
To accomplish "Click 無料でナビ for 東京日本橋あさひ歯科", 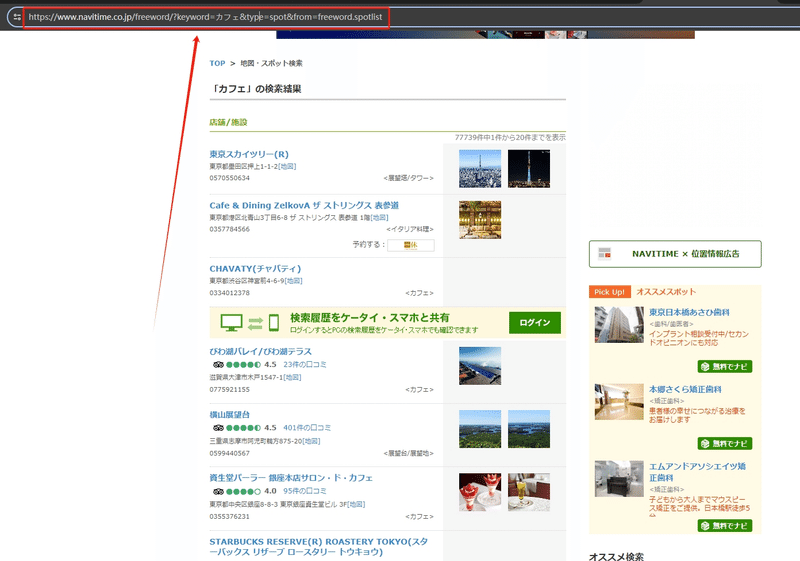I will 724,366.
